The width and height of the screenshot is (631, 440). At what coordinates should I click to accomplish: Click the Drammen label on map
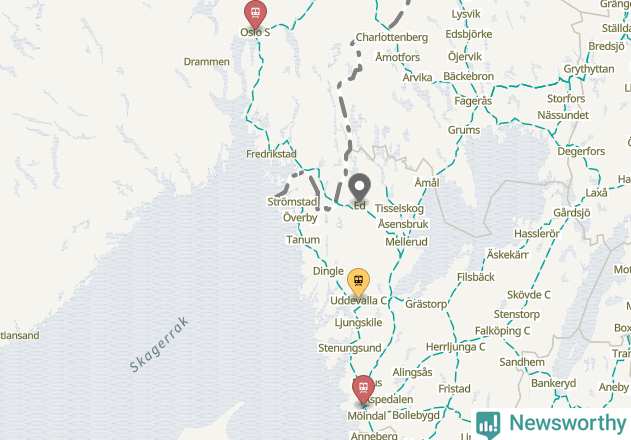click(x=206, y=62)
